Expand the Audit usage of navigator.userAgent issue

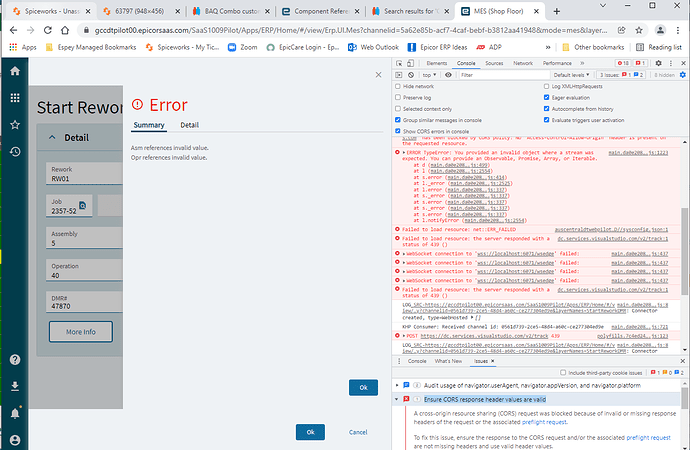click(x=397, y=385)
